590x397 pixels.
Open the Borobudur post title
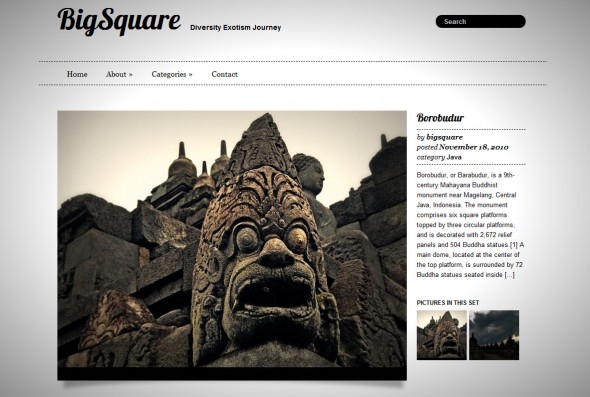point(440,118)
